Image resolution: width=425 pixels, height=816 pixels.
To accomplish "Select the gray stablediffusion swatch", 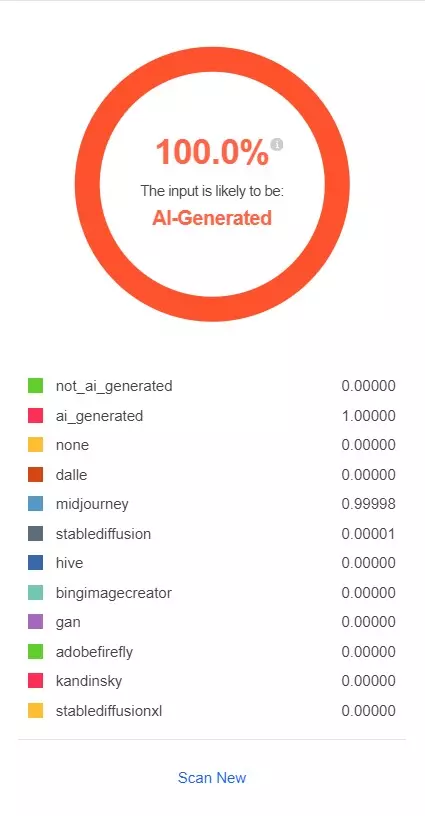I will point(35,533).
